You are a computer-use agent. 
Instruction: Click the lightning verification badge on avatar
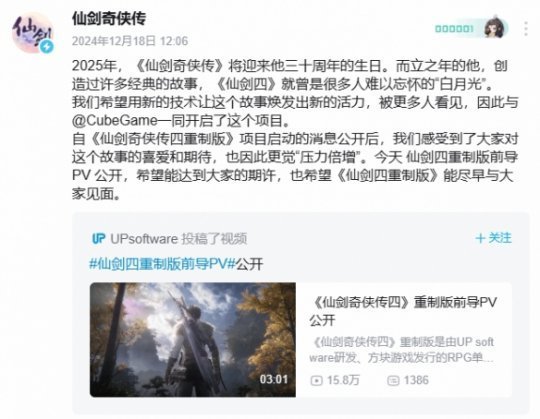tap(46, 47)
